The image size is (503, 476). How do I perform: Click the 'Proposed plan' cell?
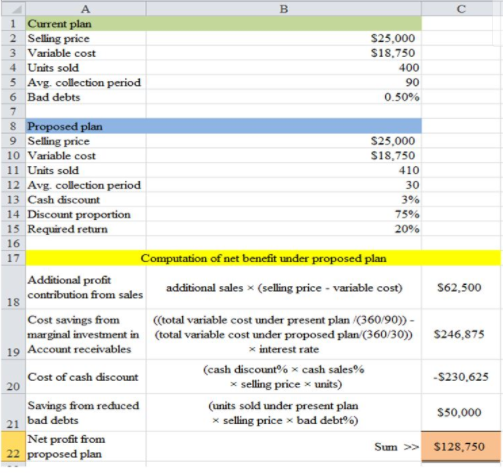(x=86, y=126)
